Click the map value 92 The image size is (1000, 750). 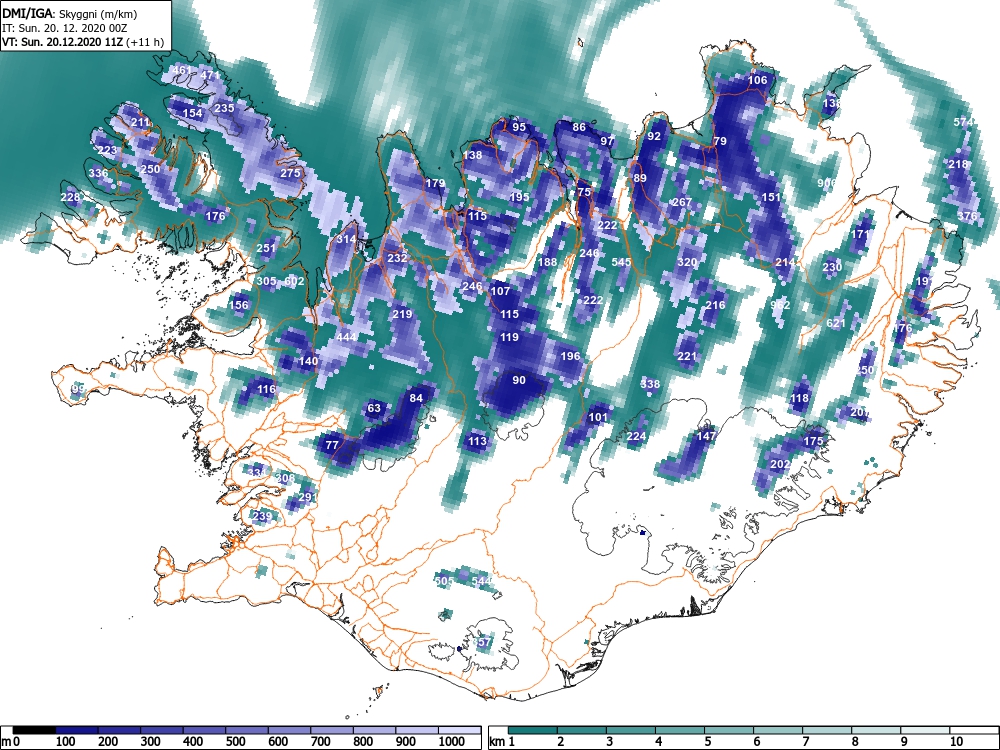coord(654,136)
